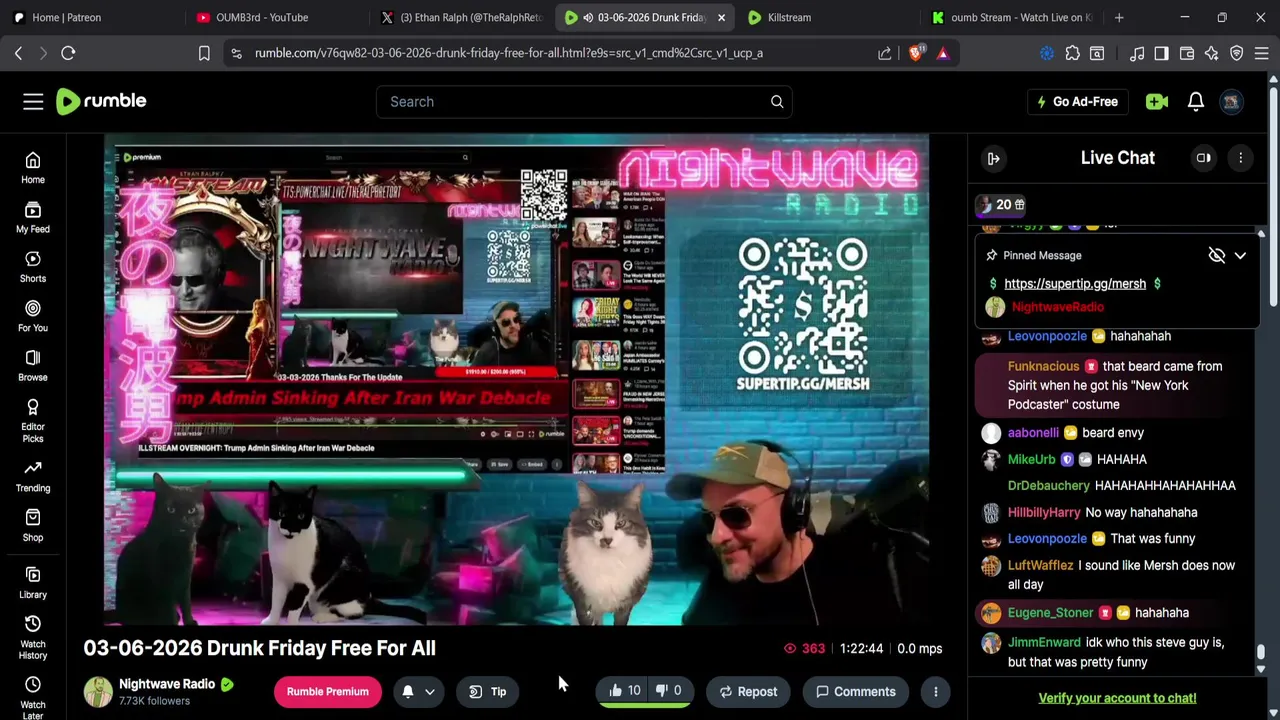Viewport: 1280px width, 720px height.
Task: Click the search magnifier icon
Action: [777, 101]
